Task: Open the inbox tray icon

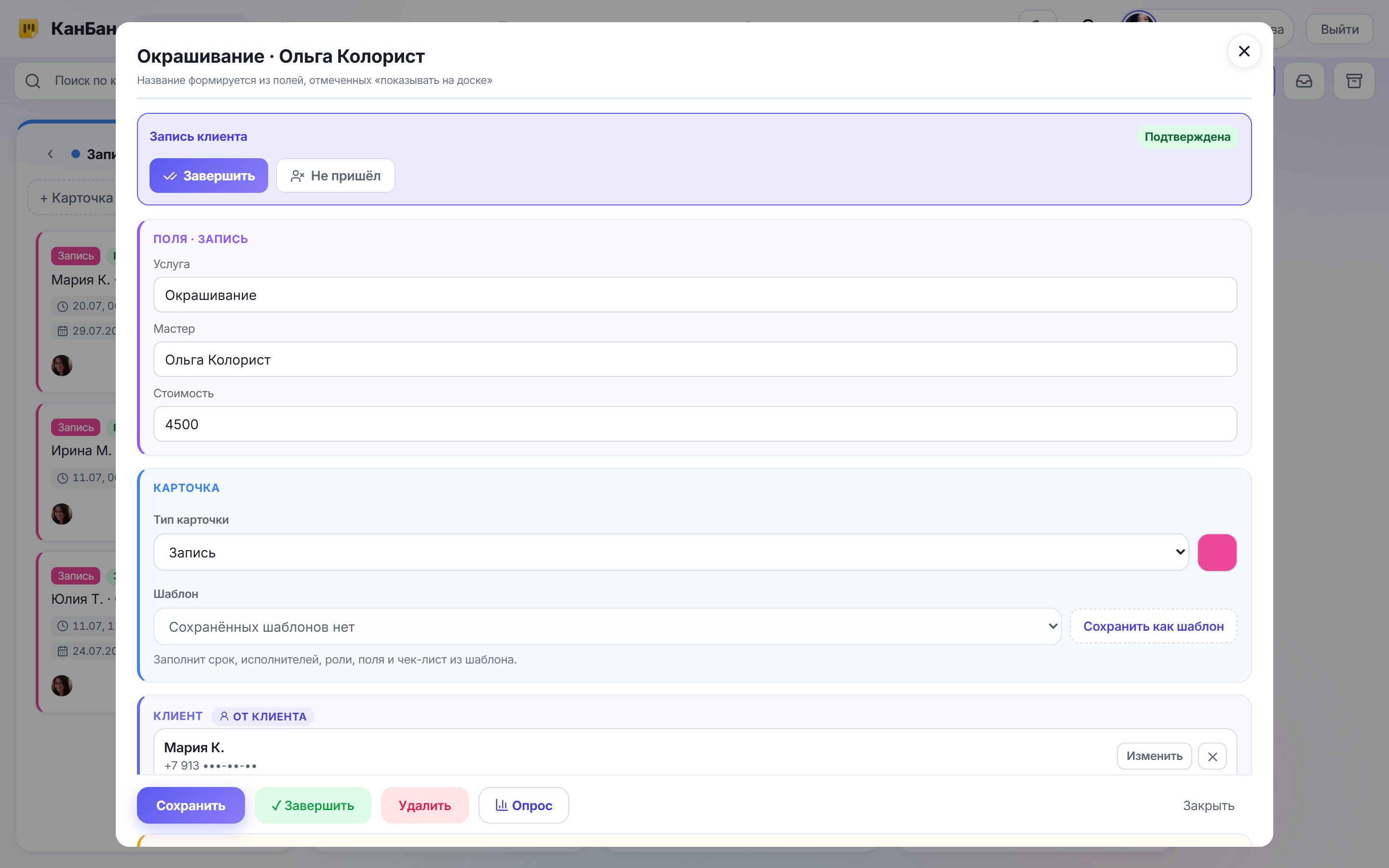Action: click(x=1304, y=81)
